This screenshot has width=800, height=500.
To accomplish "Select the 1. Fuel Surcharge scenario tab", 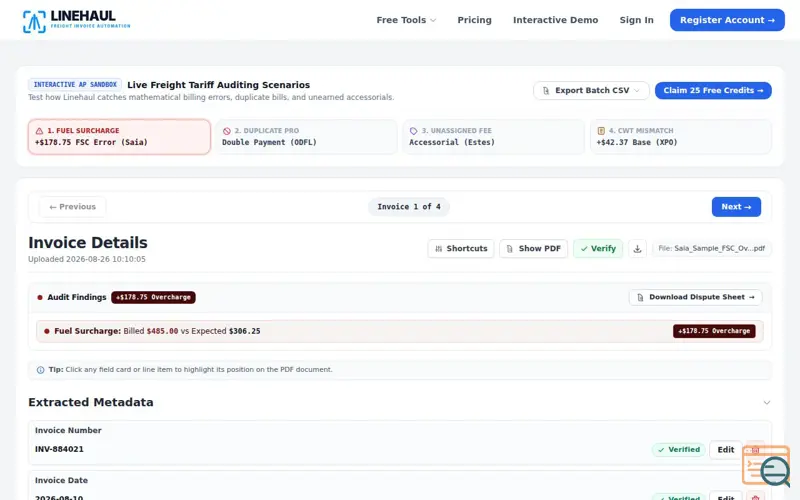I will (119, 137).
